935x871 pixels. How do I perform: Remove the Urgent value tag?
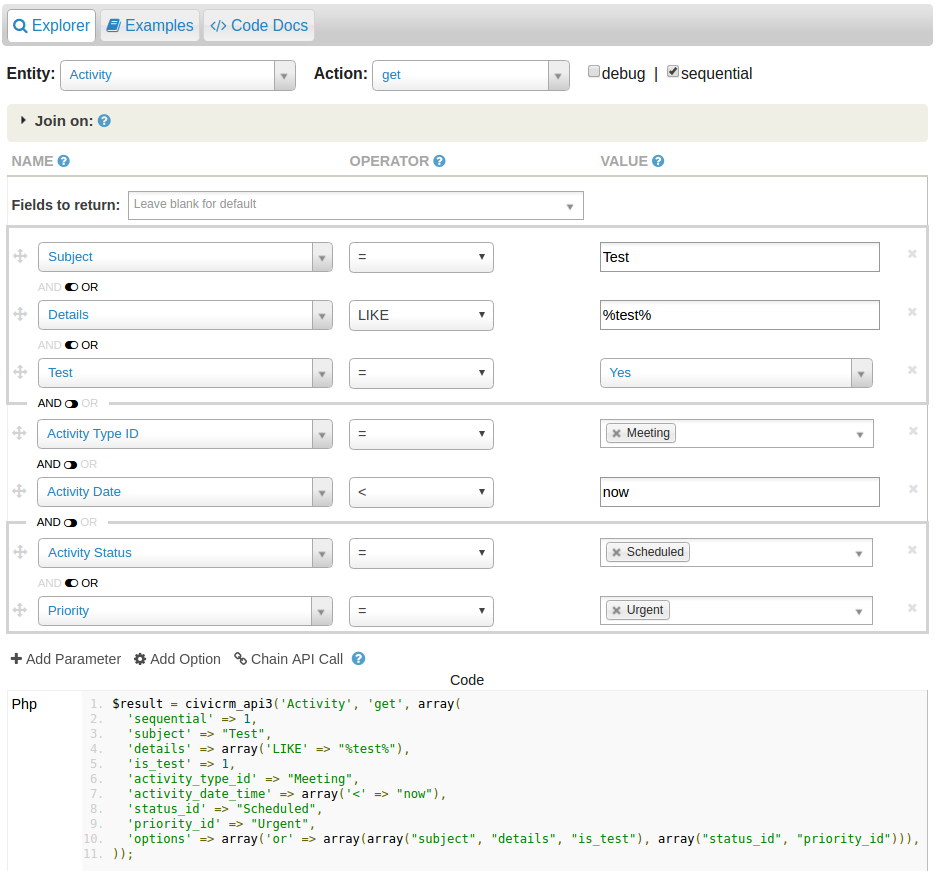(x=615, y=610)
